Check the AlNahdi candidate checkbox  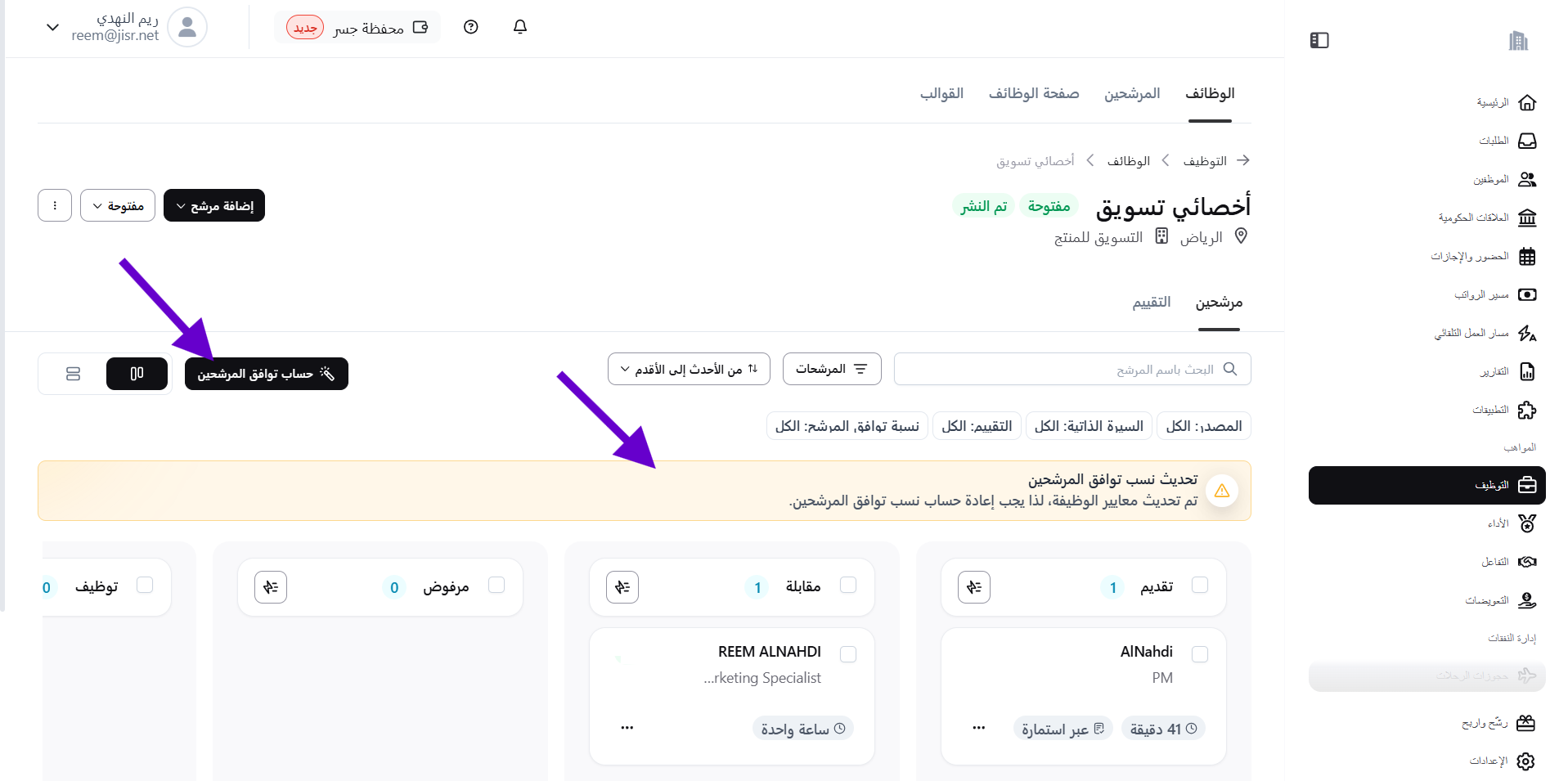pos(1199,653)
